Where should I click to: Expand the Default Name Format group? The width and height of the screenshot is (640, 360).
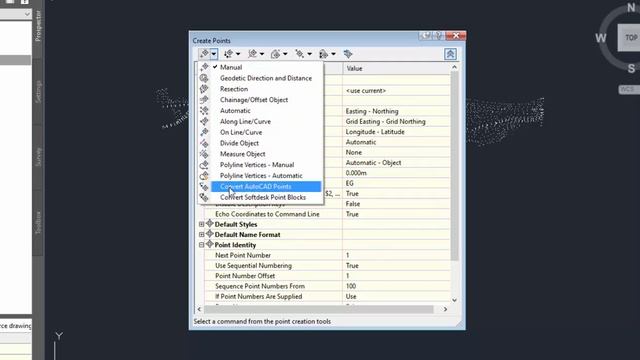(x=201, y=234)
